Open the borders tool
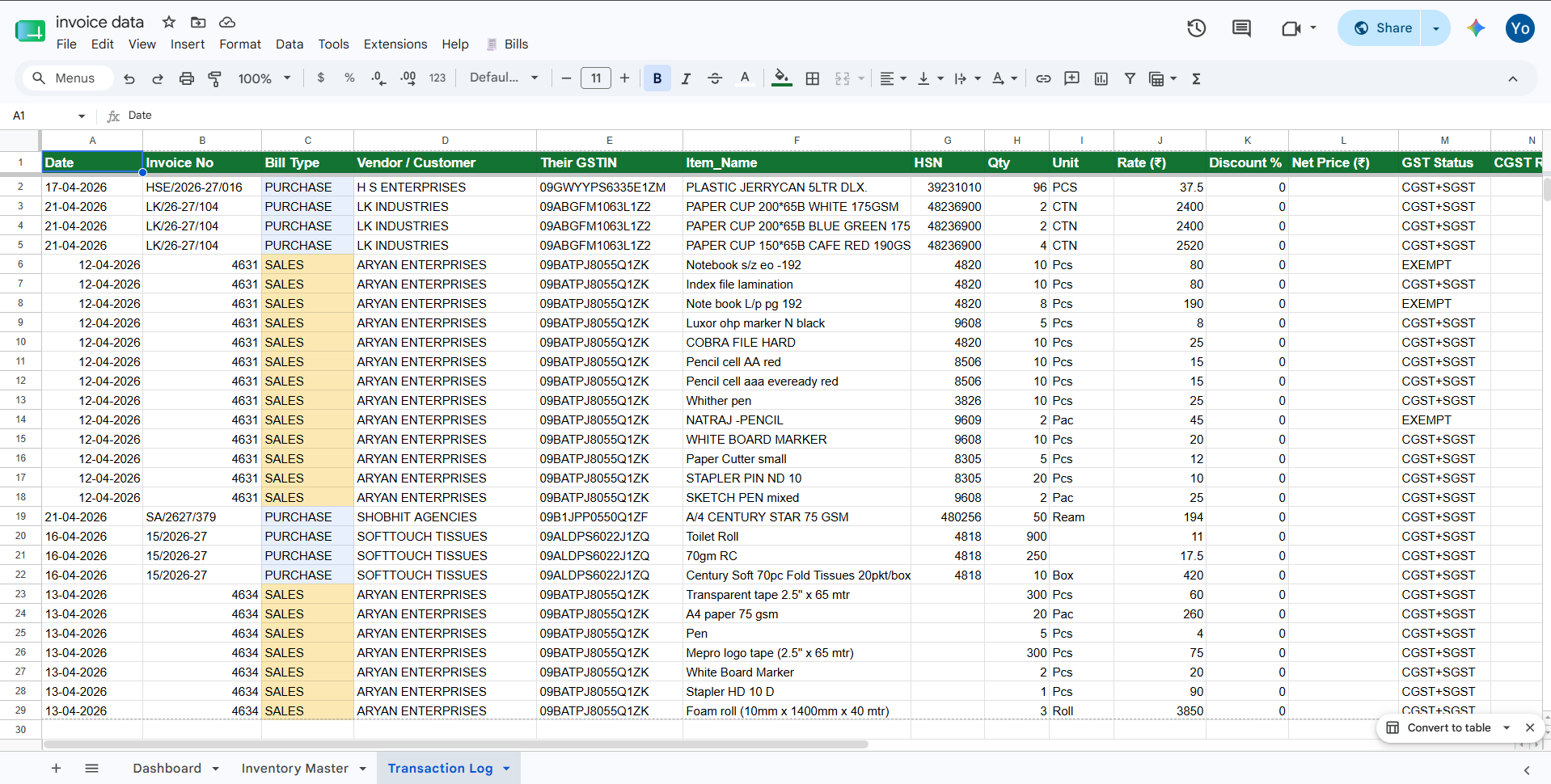 click(x=813, y=78)
